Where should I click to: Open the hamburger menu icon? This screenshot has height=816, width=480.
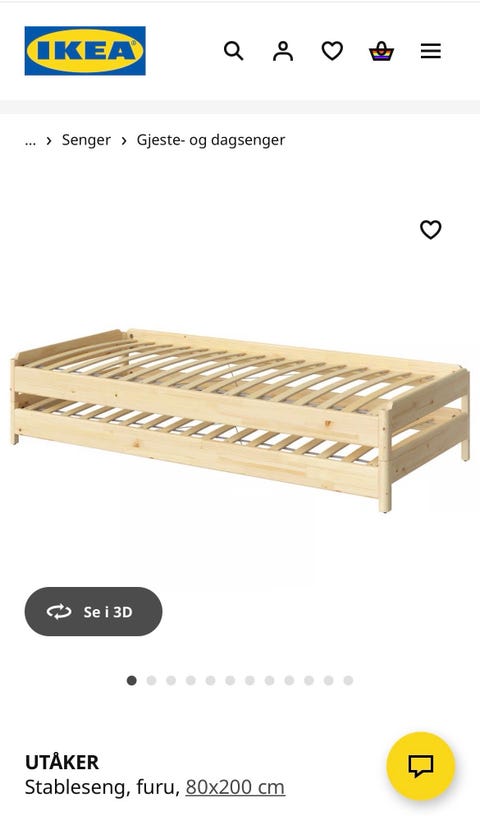(431, 51)
